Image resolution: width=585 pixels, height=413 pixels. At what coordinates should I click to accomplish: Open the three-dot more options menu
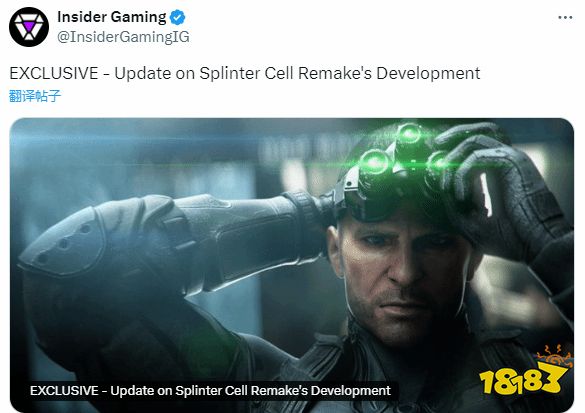coord(565,18)
